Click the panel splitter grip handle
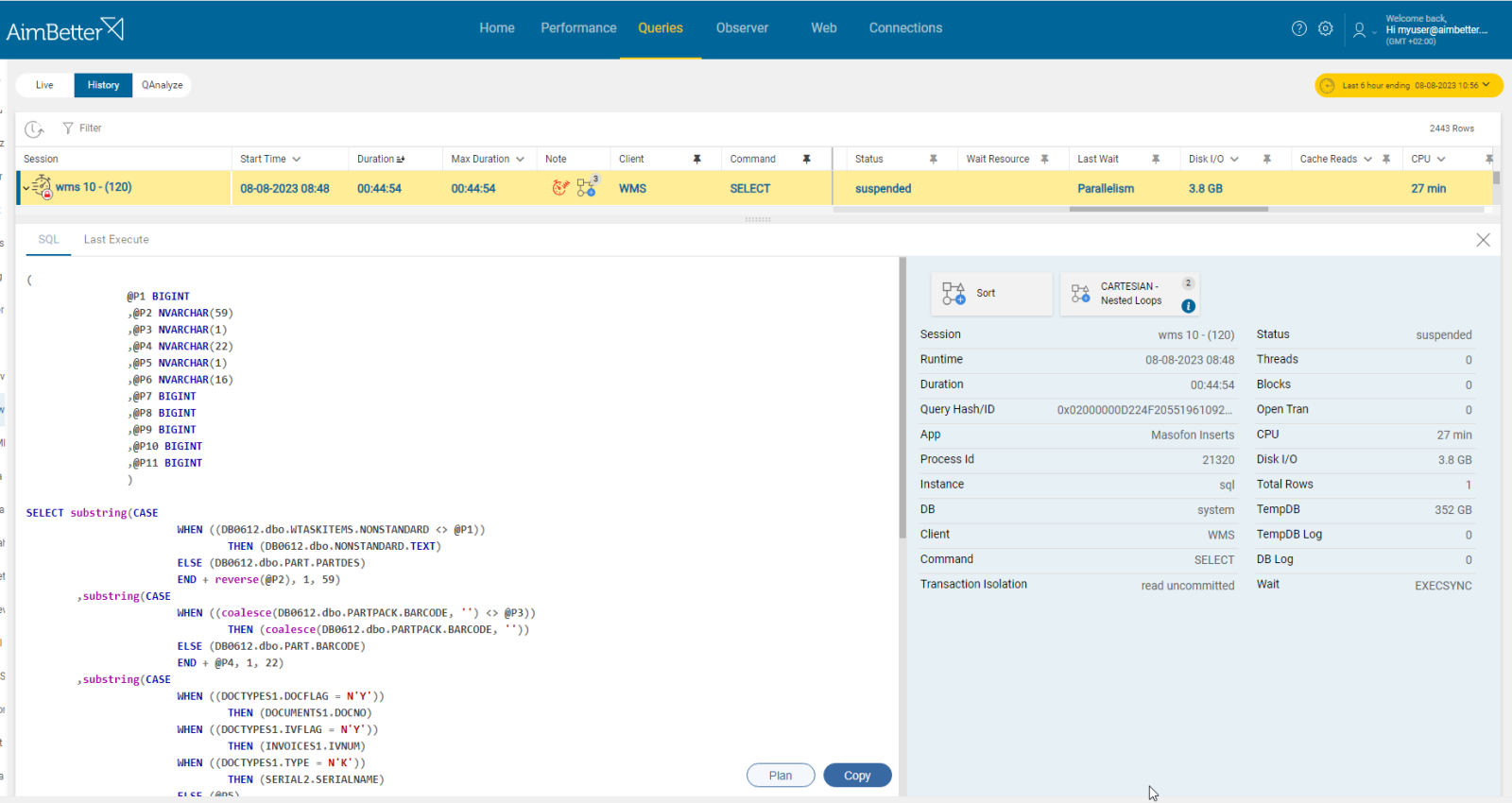 [x=758, y=219]
